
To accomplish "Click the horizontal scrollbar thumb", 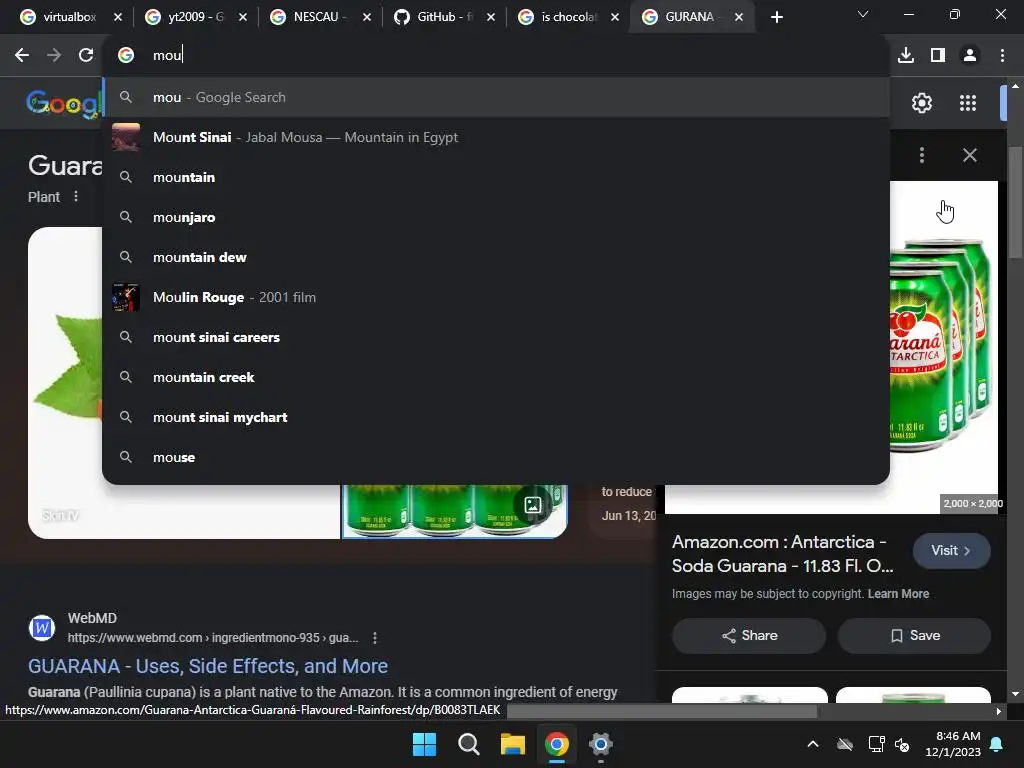I will point(662,711).
